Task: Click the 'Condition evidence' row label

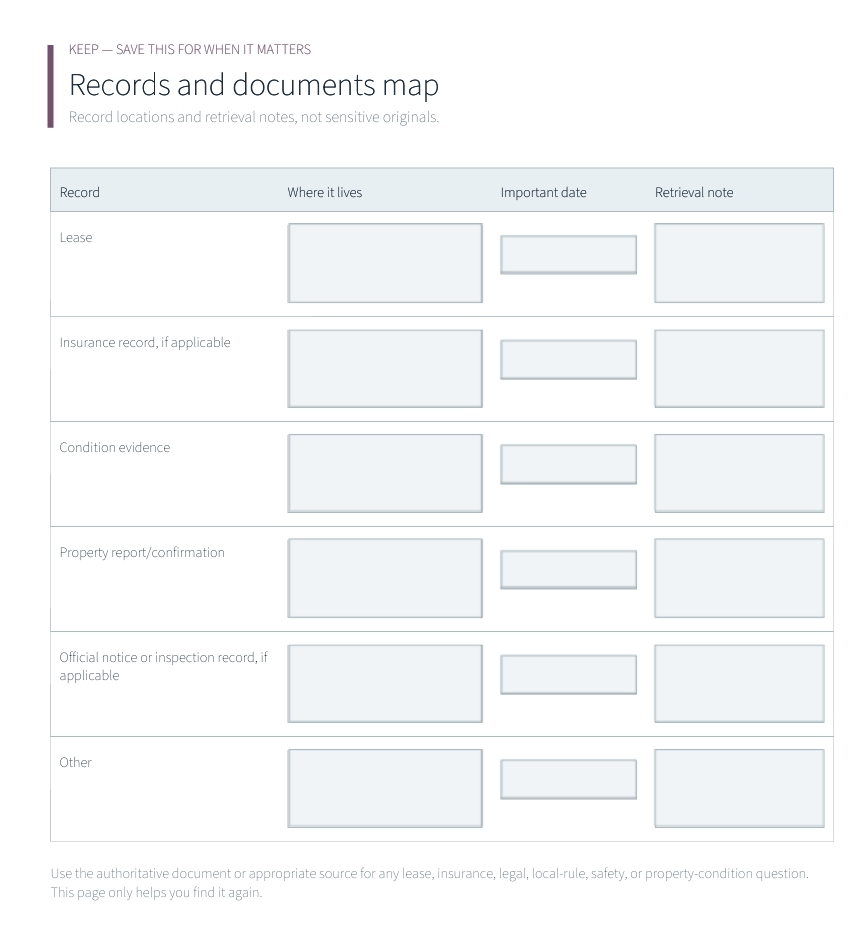Action: tap(115, 448)
